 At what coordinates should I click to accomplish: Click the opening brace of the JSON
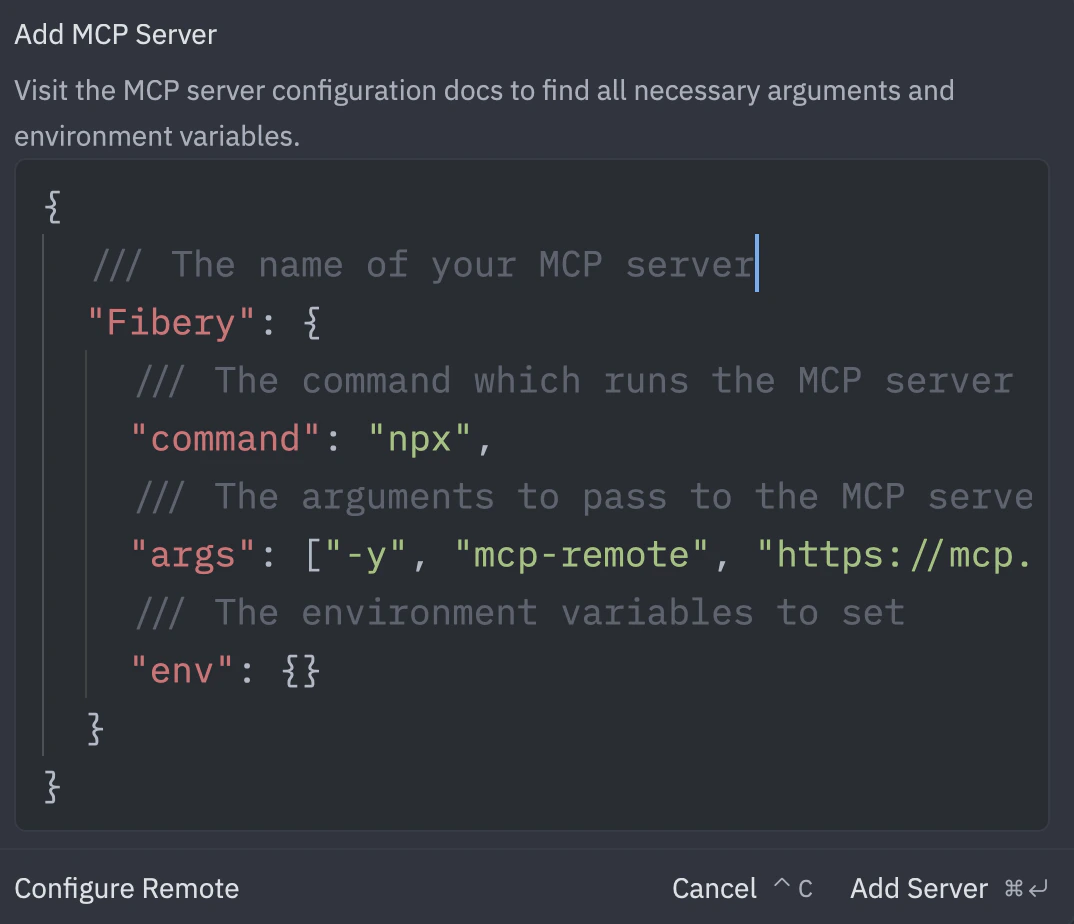[x=50, y=206]
